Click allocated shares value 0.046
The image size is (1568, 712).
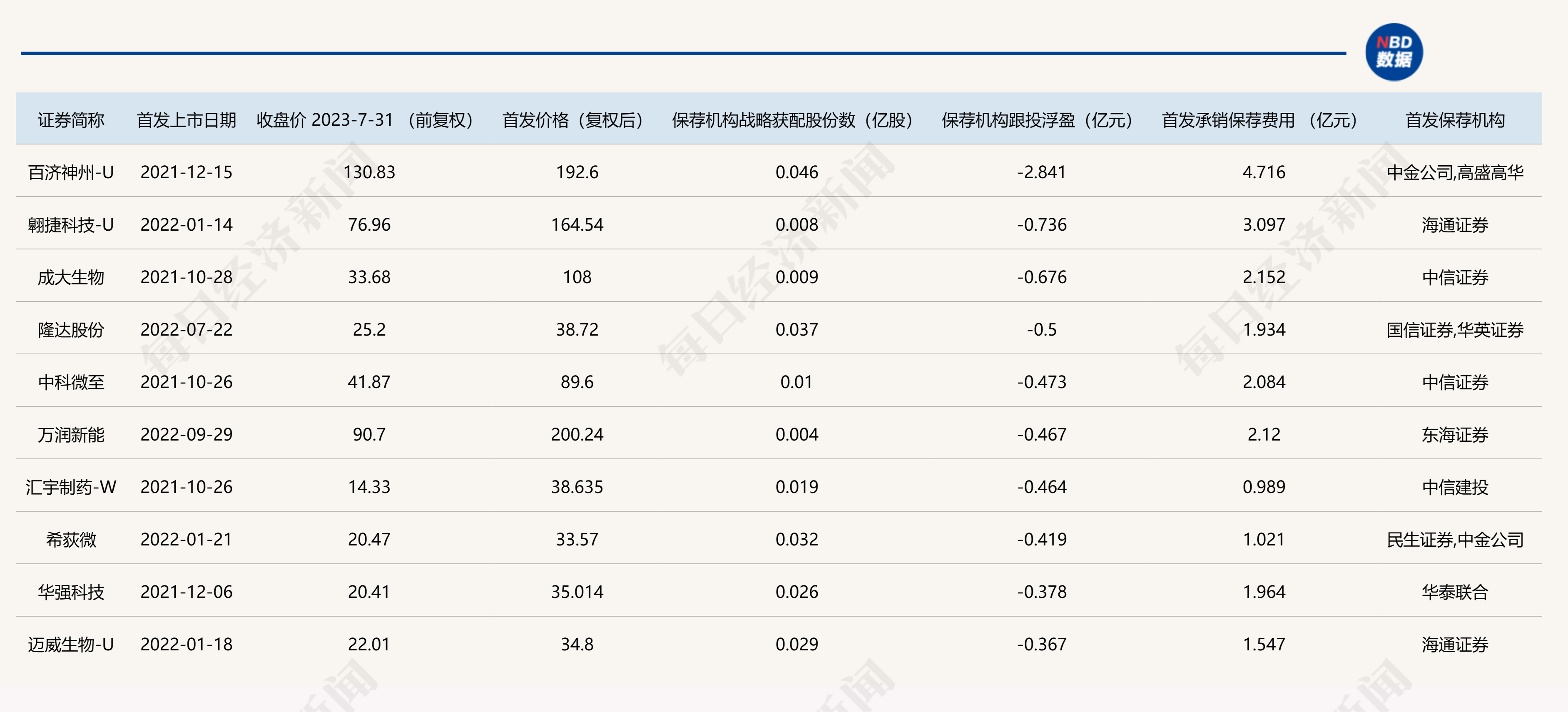click(x=797, y=172)
